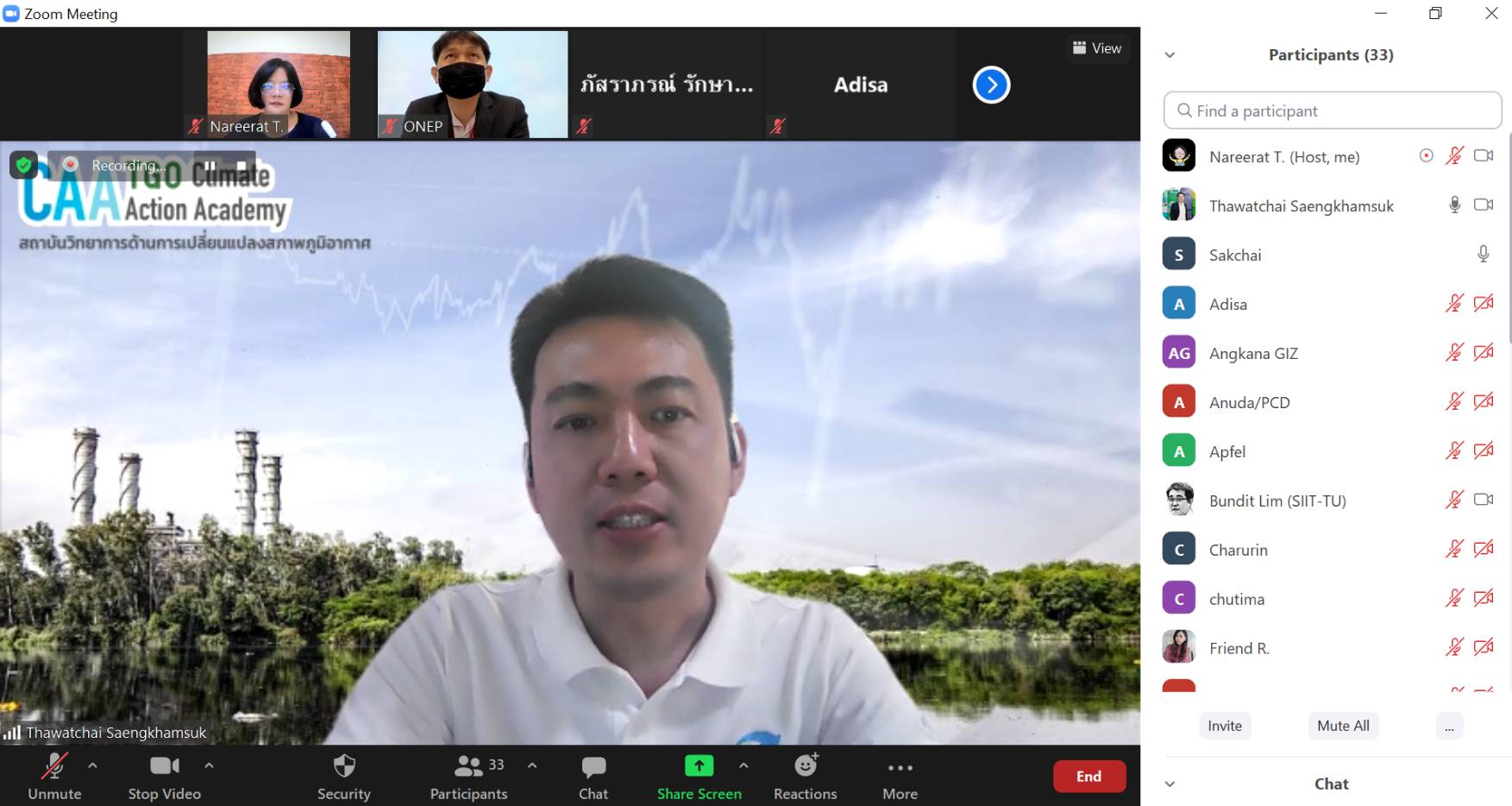Screen dimensions: 1512x806
Task: Open the Chat bubble icon in toolbar
Action: (x=593, y=766)
